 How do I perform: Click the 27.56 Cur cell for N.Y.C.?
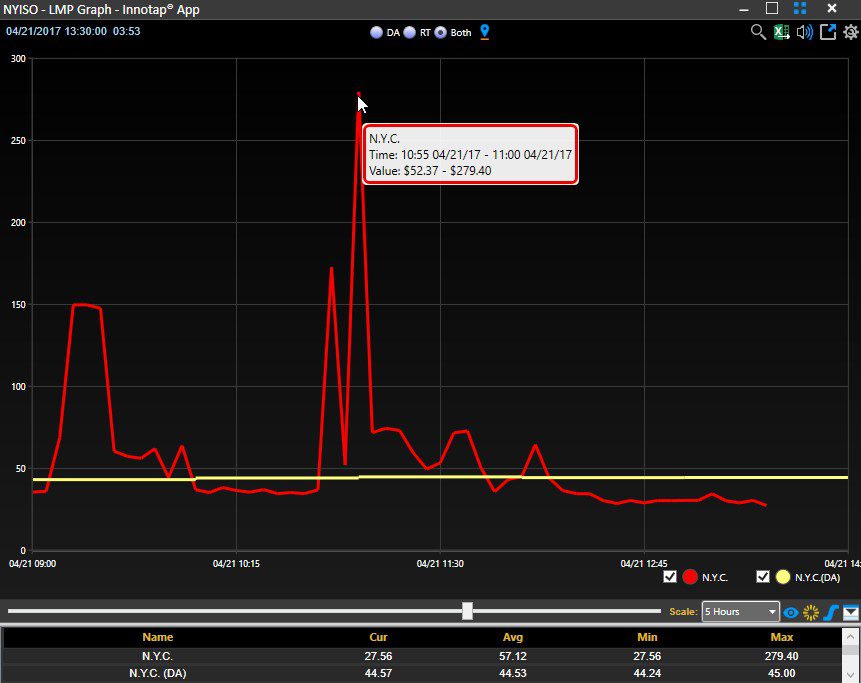[378, 656]
